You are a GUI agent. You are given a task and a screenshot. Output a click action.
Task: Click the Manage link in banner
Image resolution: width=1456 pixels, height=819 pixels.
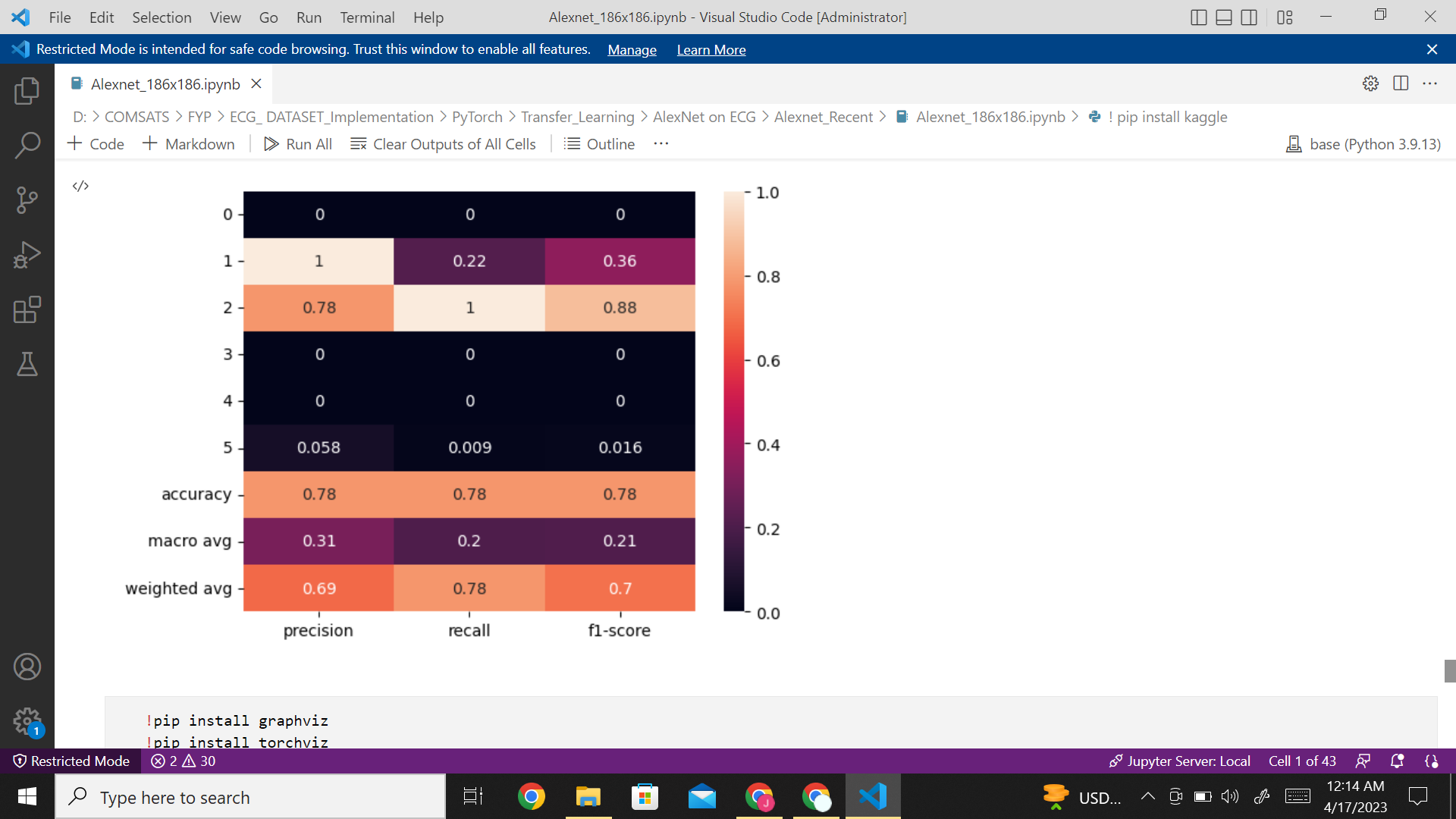pos(632,50)
